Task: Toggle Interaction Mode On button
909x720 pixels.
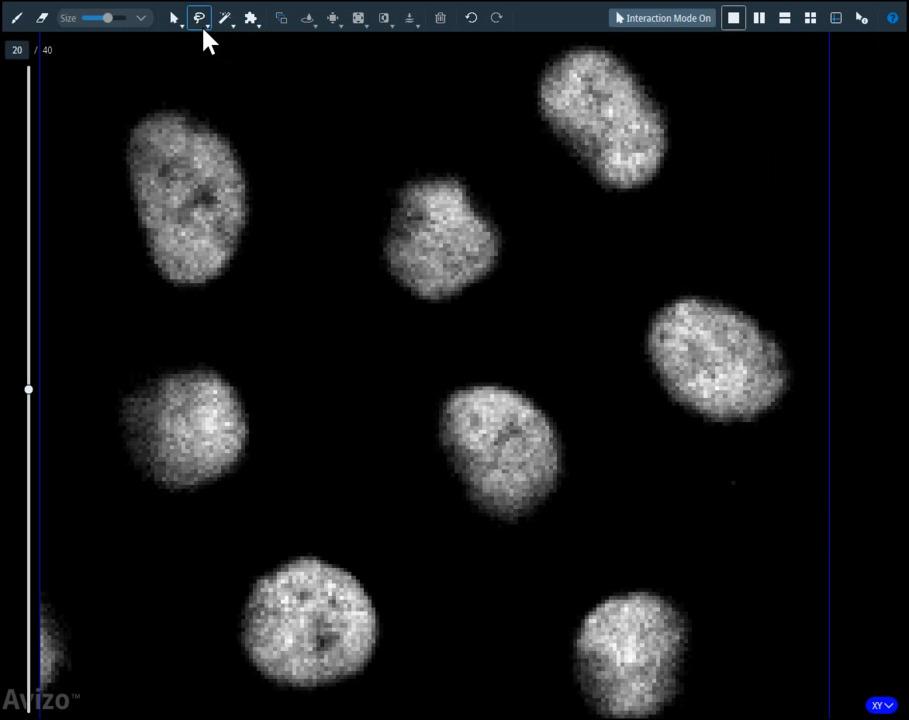Action: pyautogui.click(x=663, y=18)
